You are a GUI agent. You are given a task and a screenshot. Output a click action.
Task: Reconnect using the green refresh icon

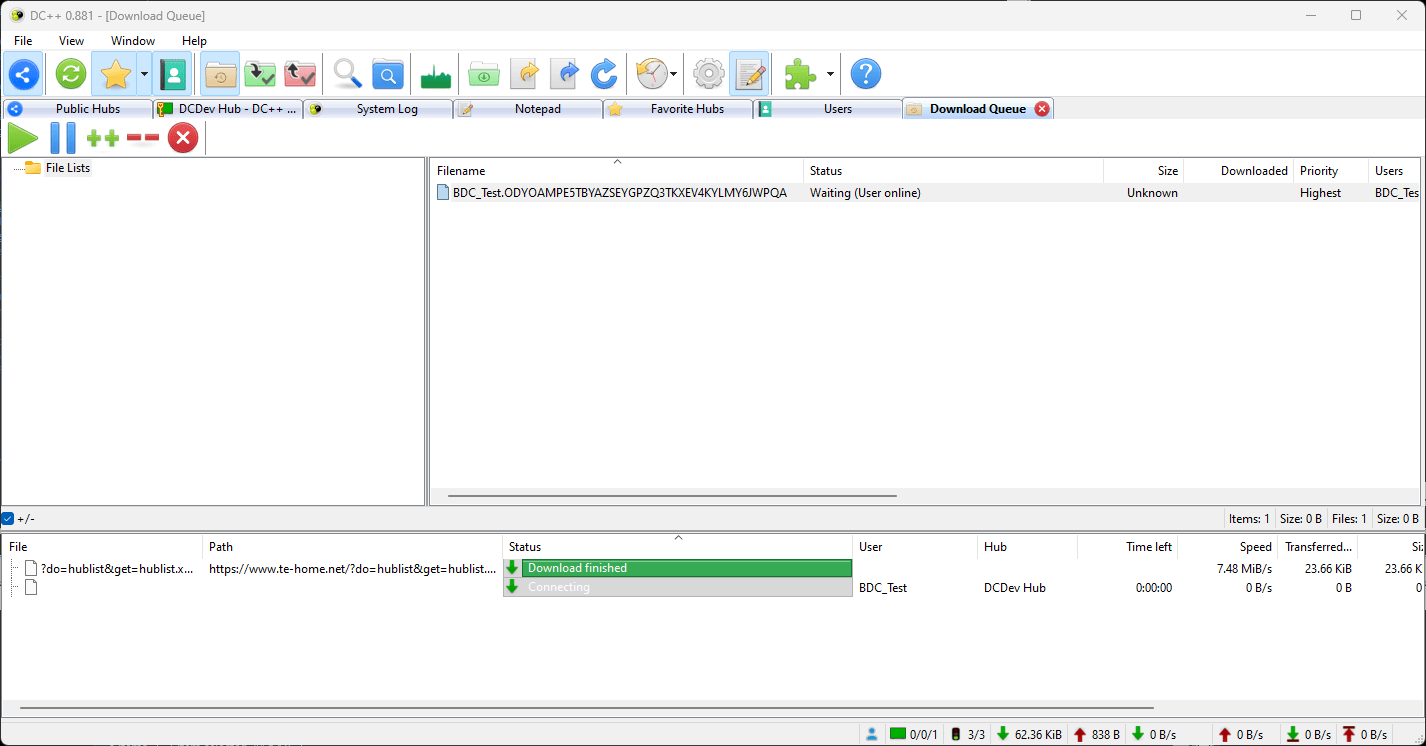(x=69, y=73)
